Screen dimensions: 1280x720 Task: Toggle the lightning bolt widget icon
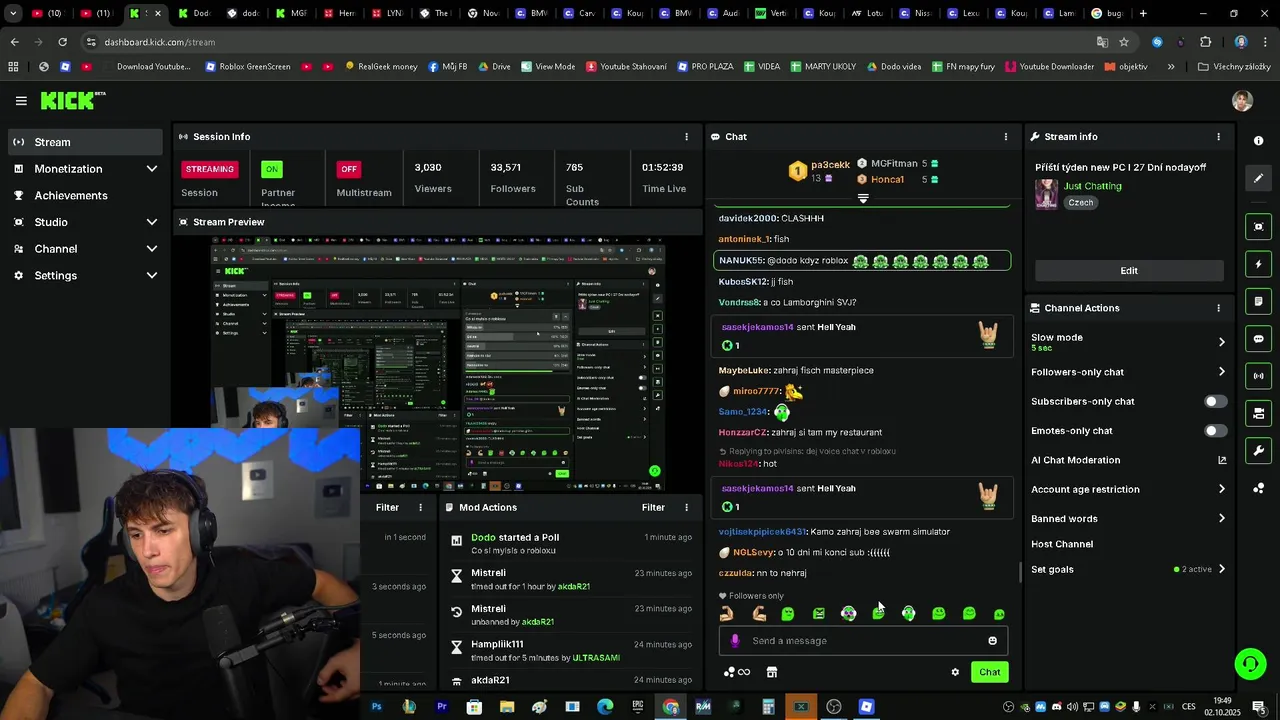[x=1259, y=264]
